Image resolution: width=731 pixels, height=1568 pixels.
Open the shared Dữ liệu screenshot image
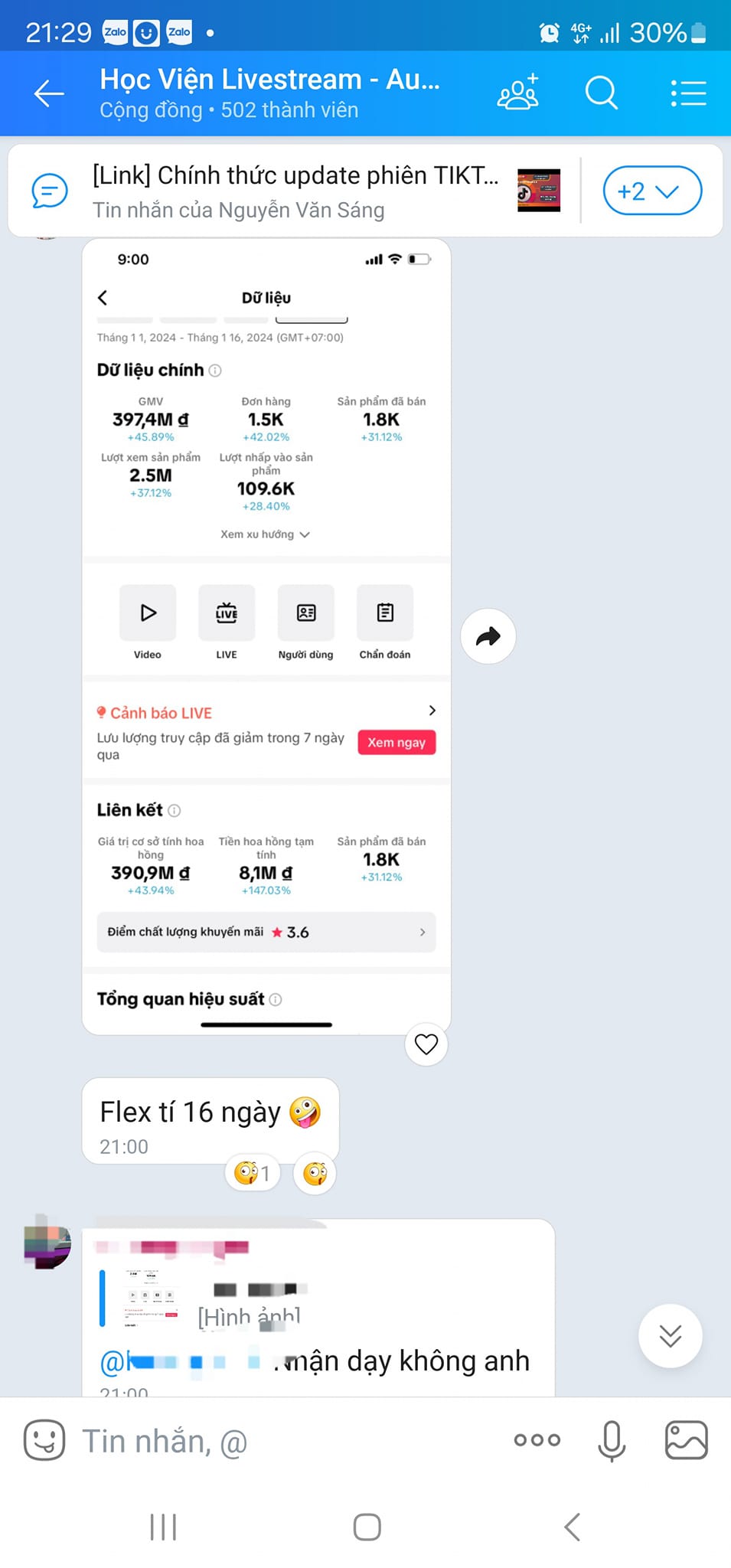pyautogui.click(x=266, y=636)
